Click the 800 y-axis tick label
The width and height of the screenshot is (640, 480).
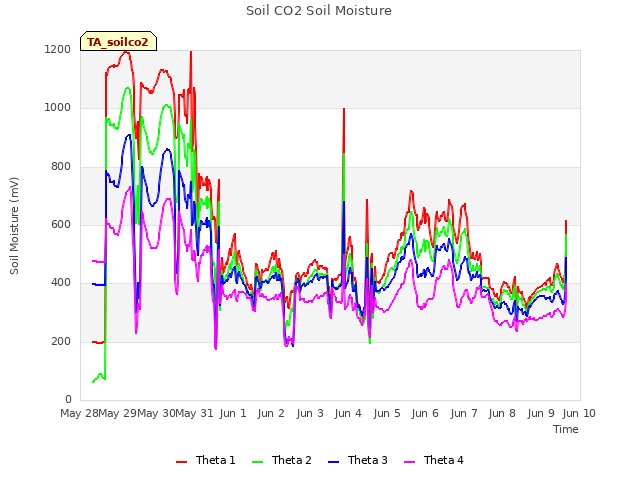click(x=61, y=167)
